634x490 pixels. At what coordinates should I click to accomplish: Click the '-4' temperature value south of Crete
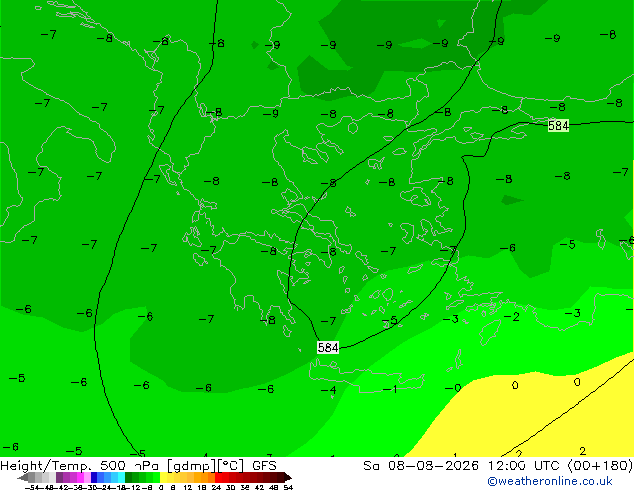click(x=329, y=390)
